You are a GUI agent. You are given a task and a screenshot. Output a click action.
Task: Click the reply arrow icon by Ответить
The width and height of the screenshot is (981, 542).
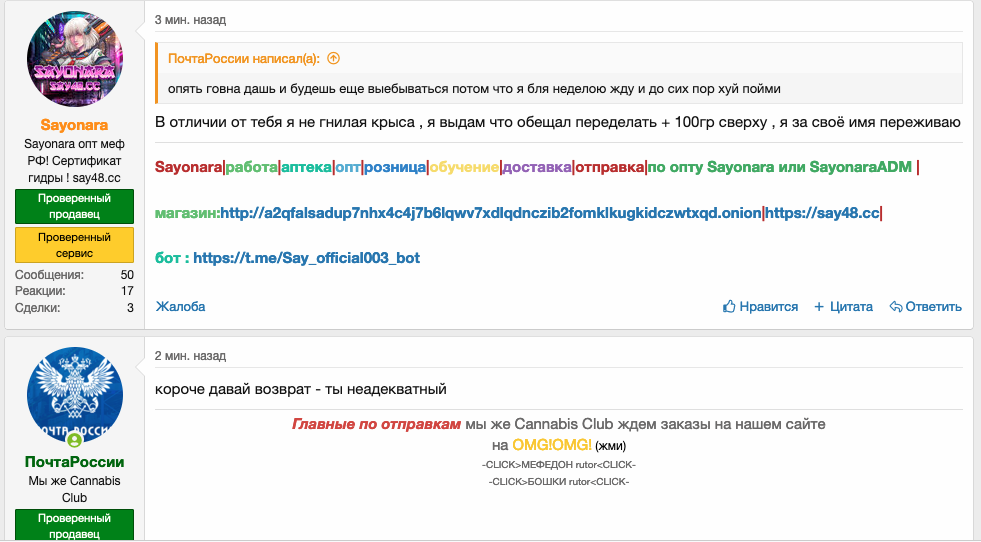click(896, 307)
